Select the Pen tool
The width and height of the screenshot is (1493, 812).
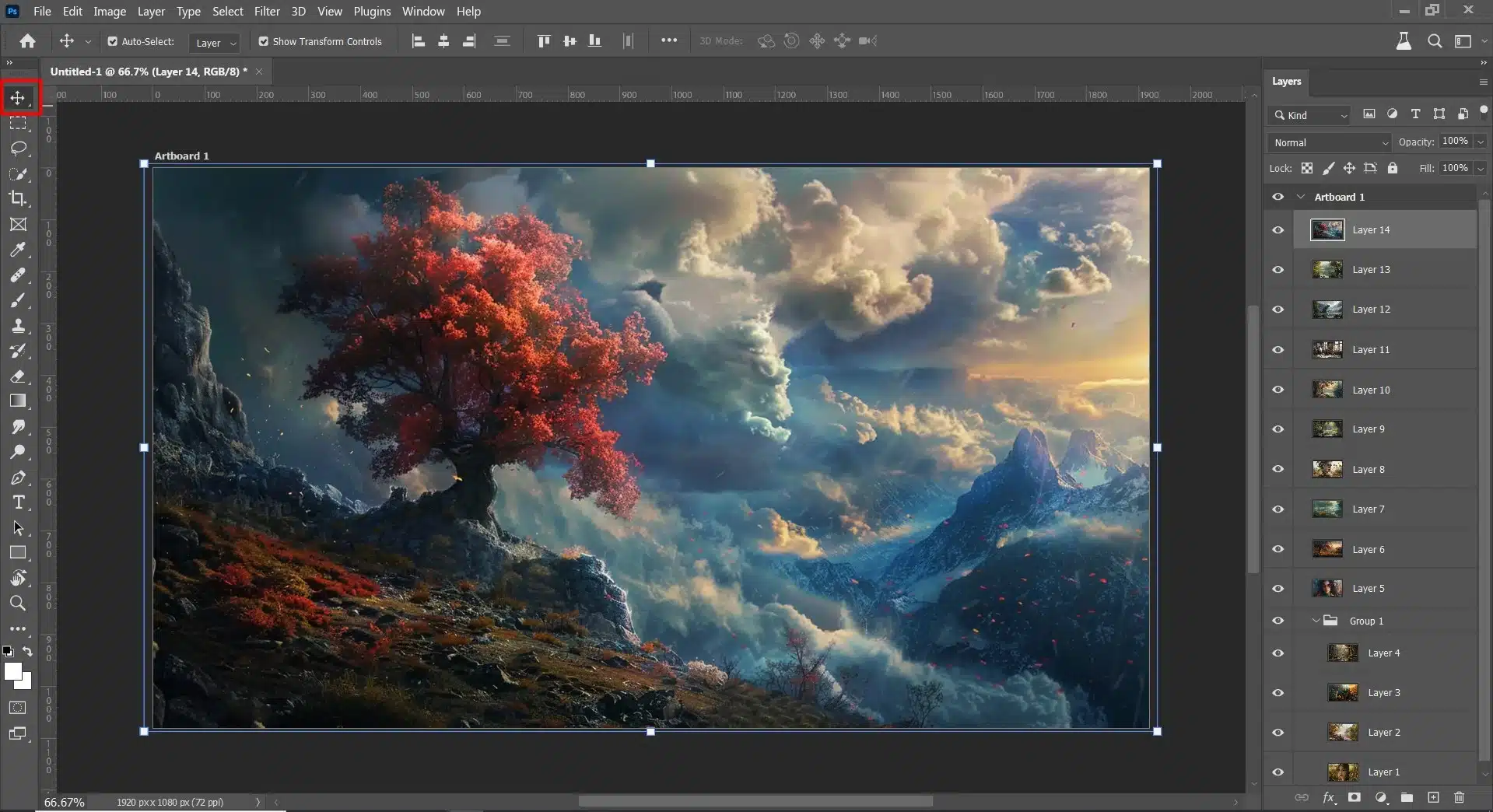pyautogui.click(x=18, y=478)
